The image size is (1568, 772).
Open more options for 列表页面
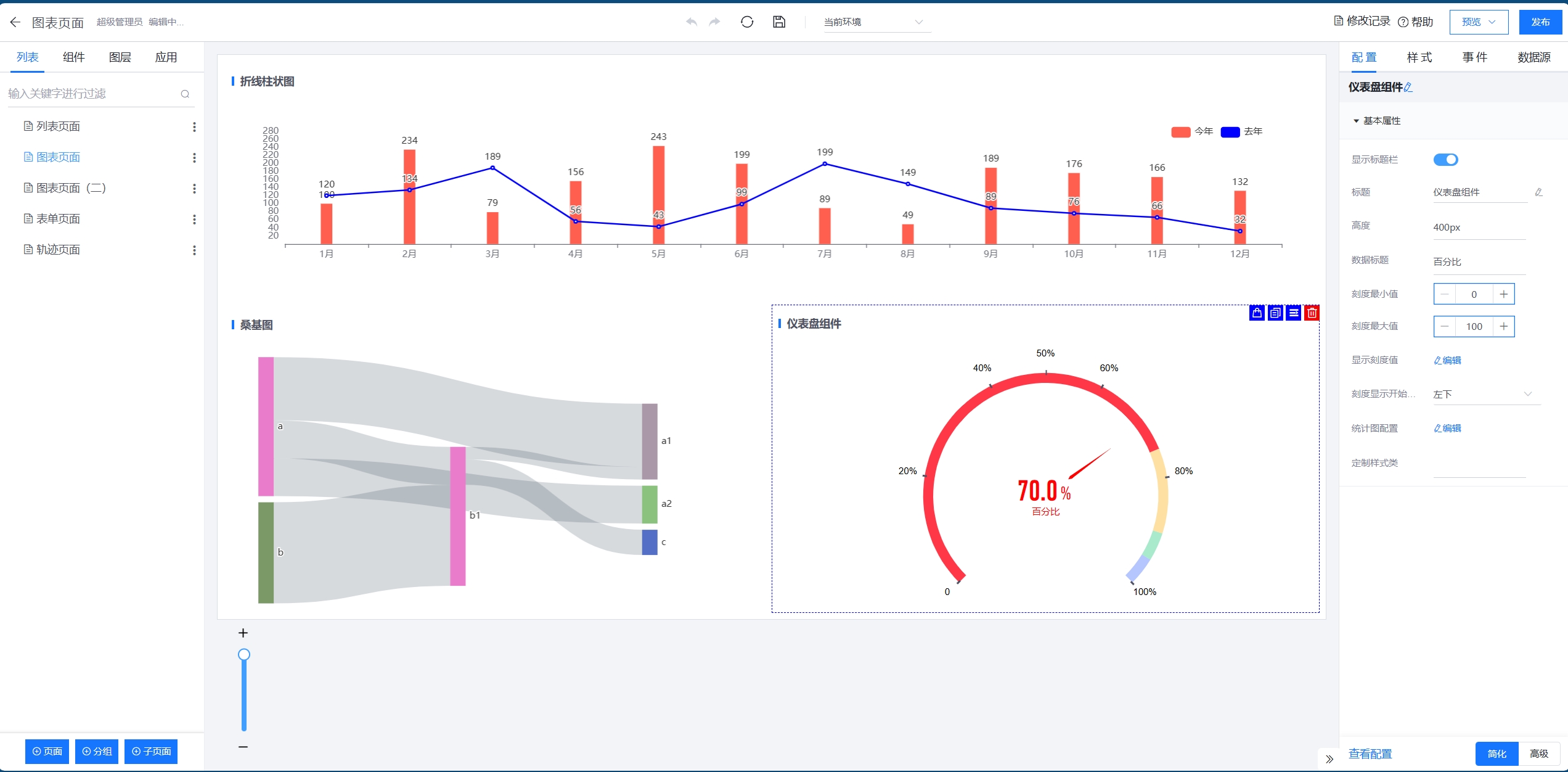194,127
